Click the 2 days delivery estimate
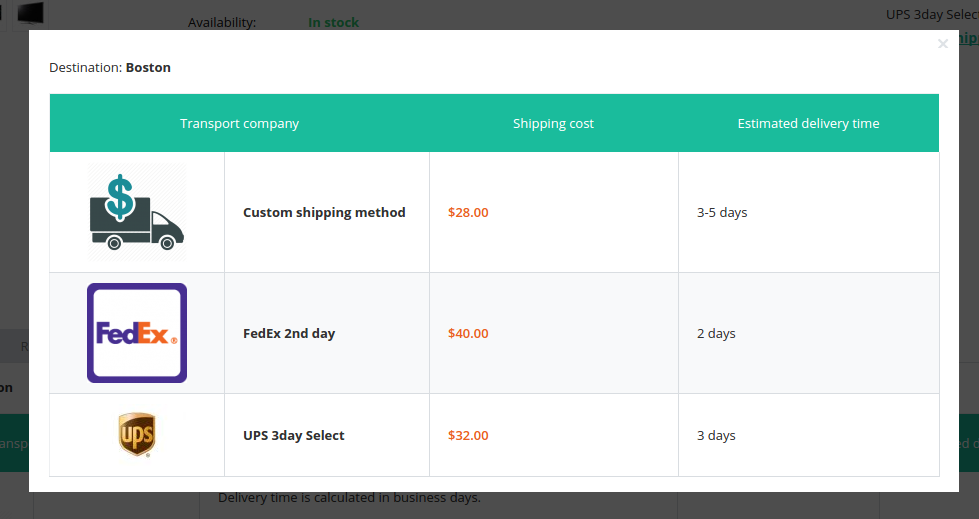This screenshot has width=979, height=519. [716, 334]
